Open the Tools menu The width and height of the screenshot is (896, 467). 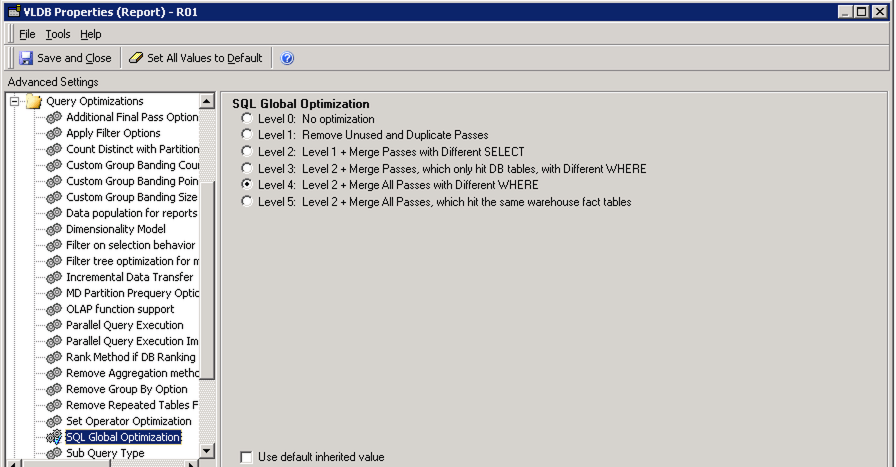(x=58, y=34)
